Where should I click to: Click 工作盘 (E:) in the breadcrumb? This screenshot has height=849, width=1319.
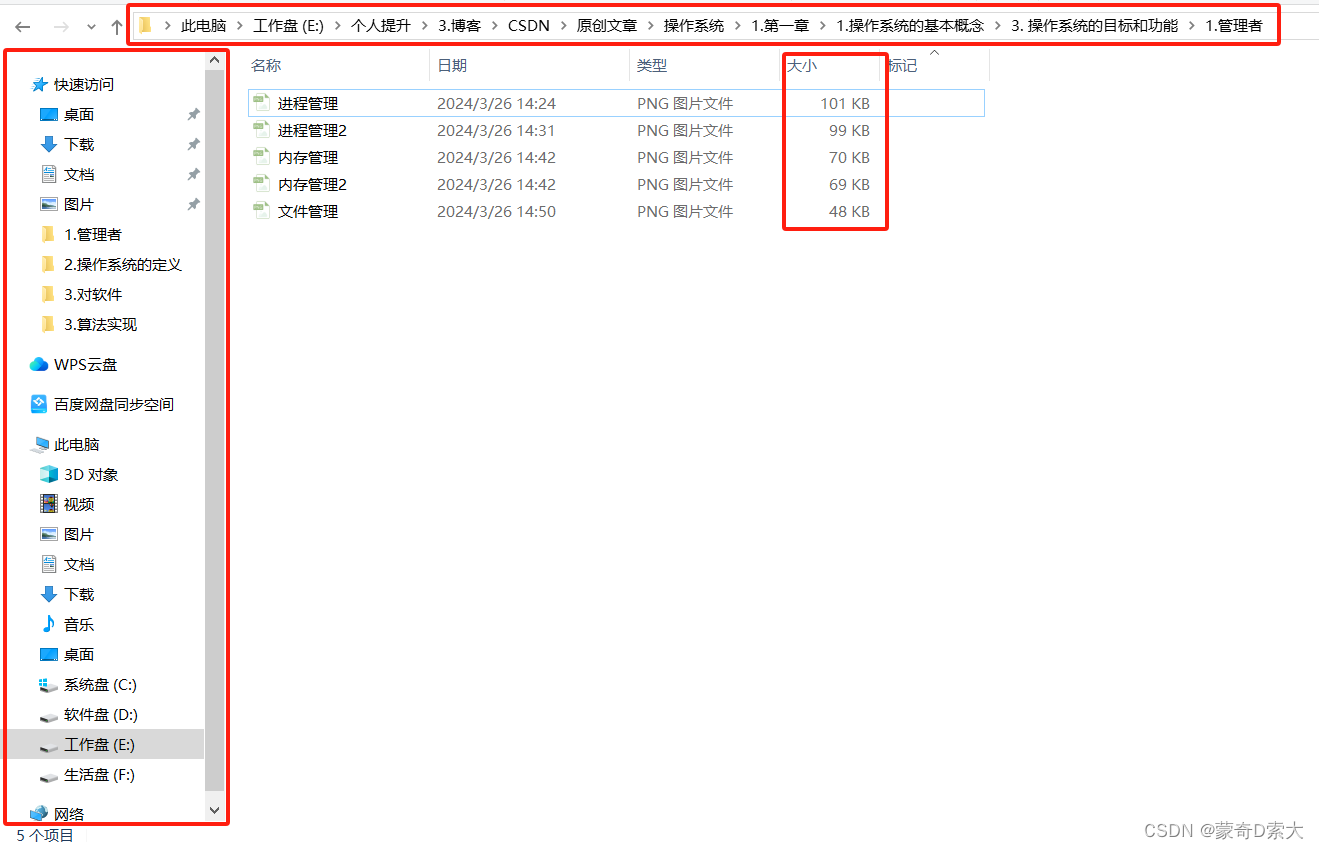(x=288, y=26)
